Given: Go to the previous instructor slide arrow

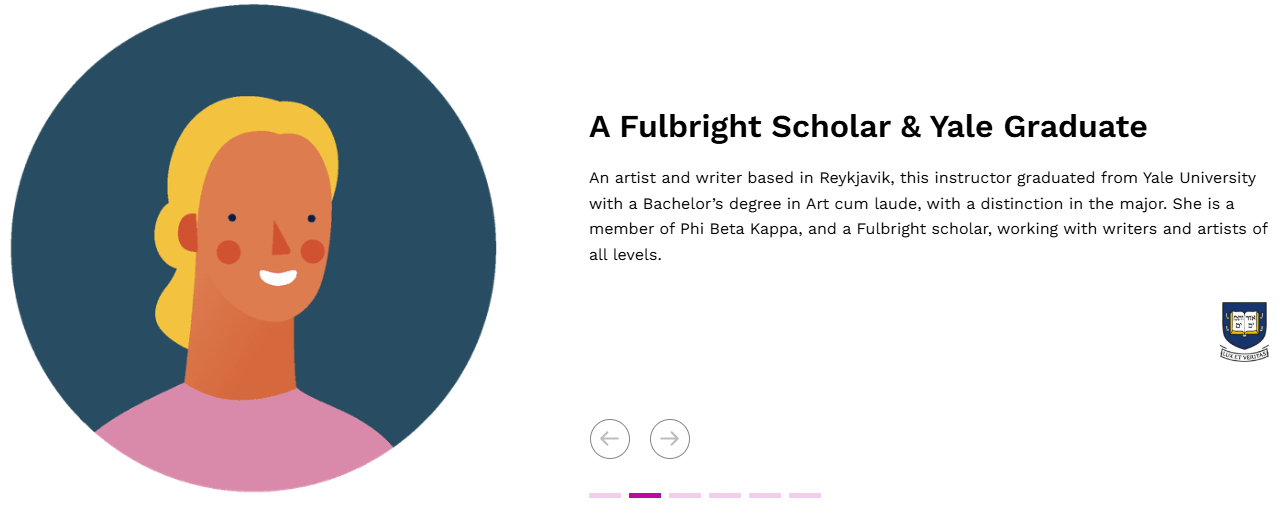Looking at the screenshot, I should click(610, 438).
